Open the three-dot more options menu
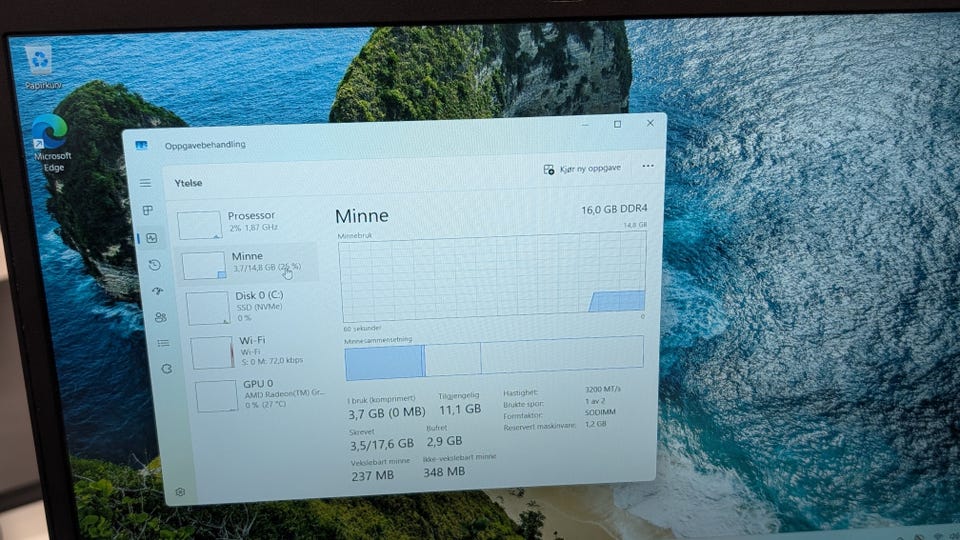The width and height of the screenshot is (960, 540). 648,166
